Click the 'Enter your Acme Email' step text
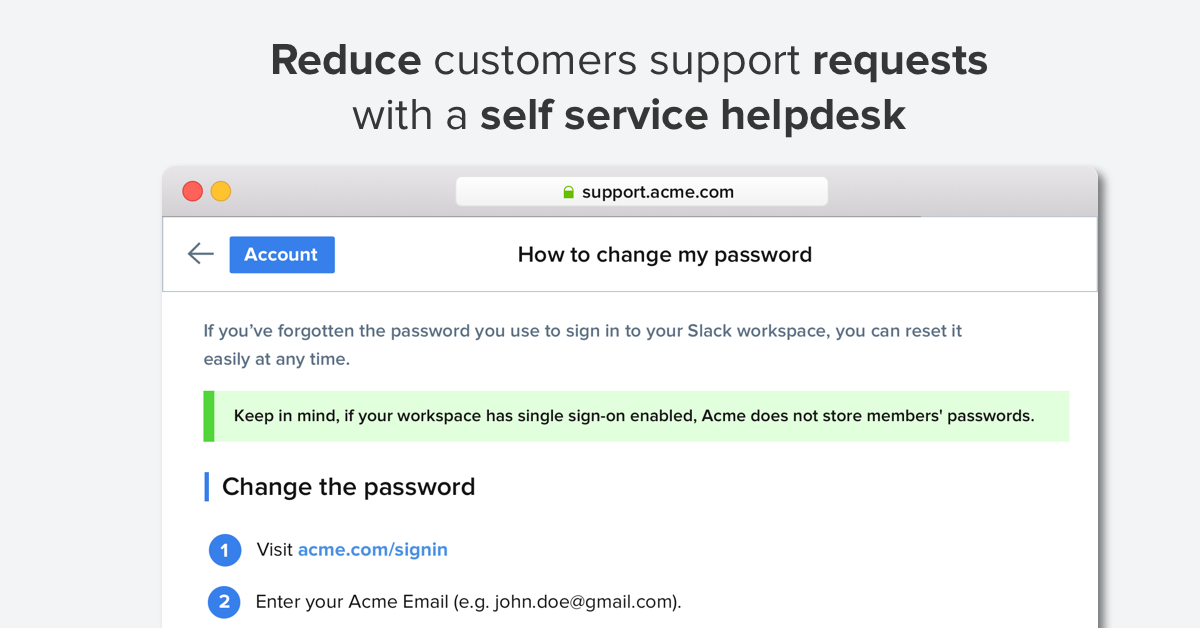The width and height of the screenshot is (1200, 628). tap(468, 602)
